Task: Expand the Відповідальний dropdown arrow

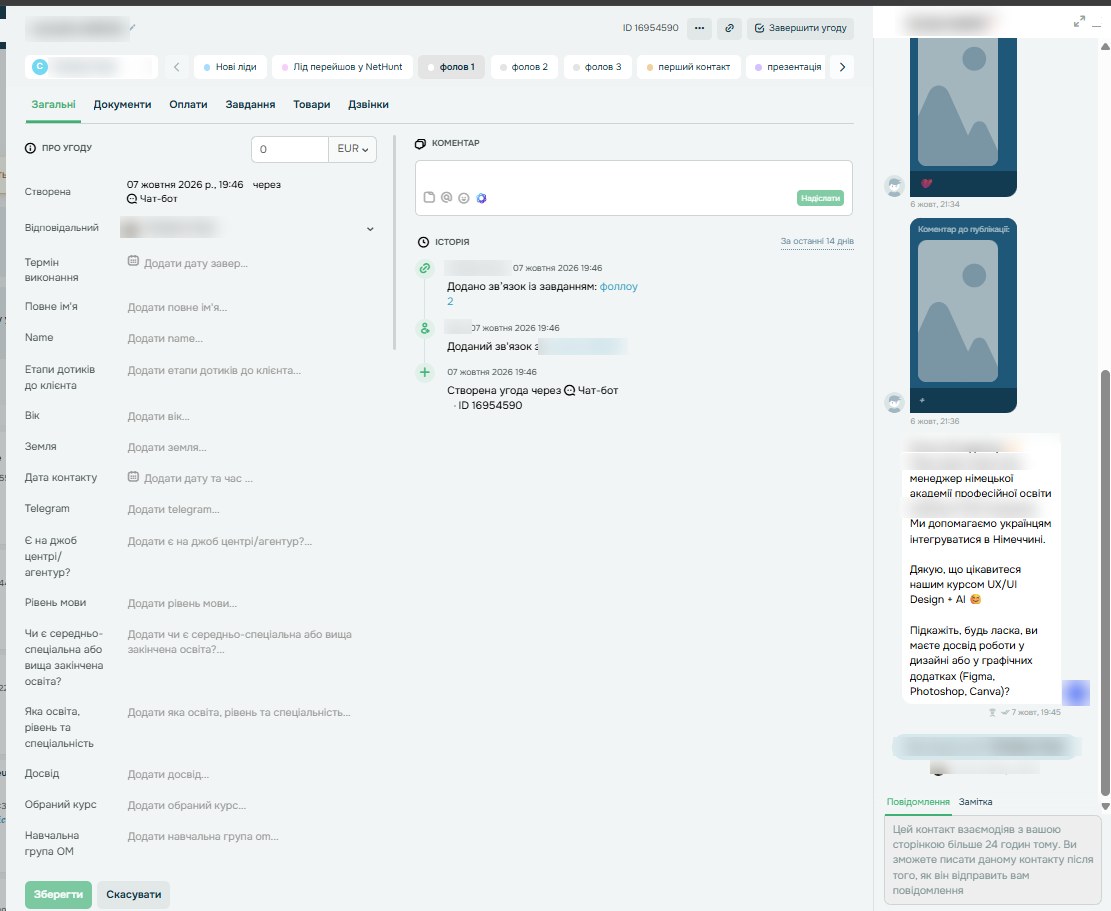Action: coord(370,229)
